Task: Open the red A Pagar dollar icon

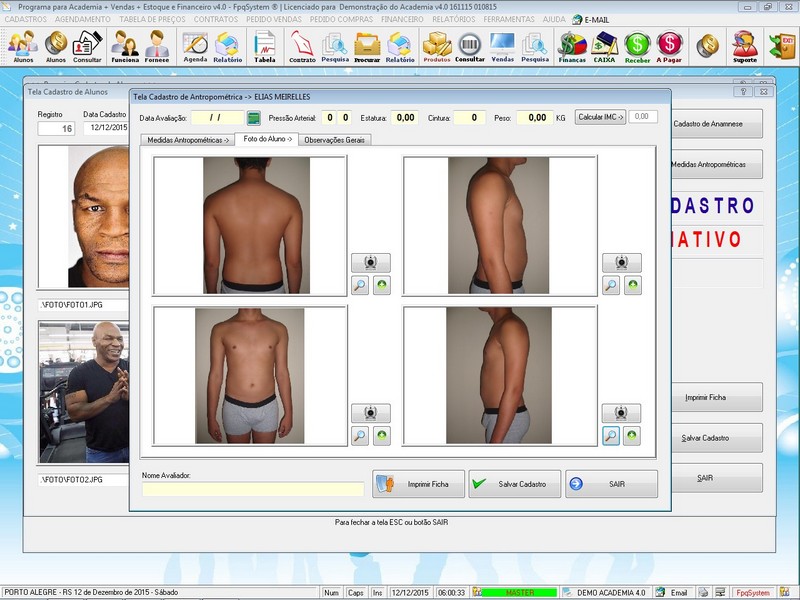Action: (x=669, y=46)
